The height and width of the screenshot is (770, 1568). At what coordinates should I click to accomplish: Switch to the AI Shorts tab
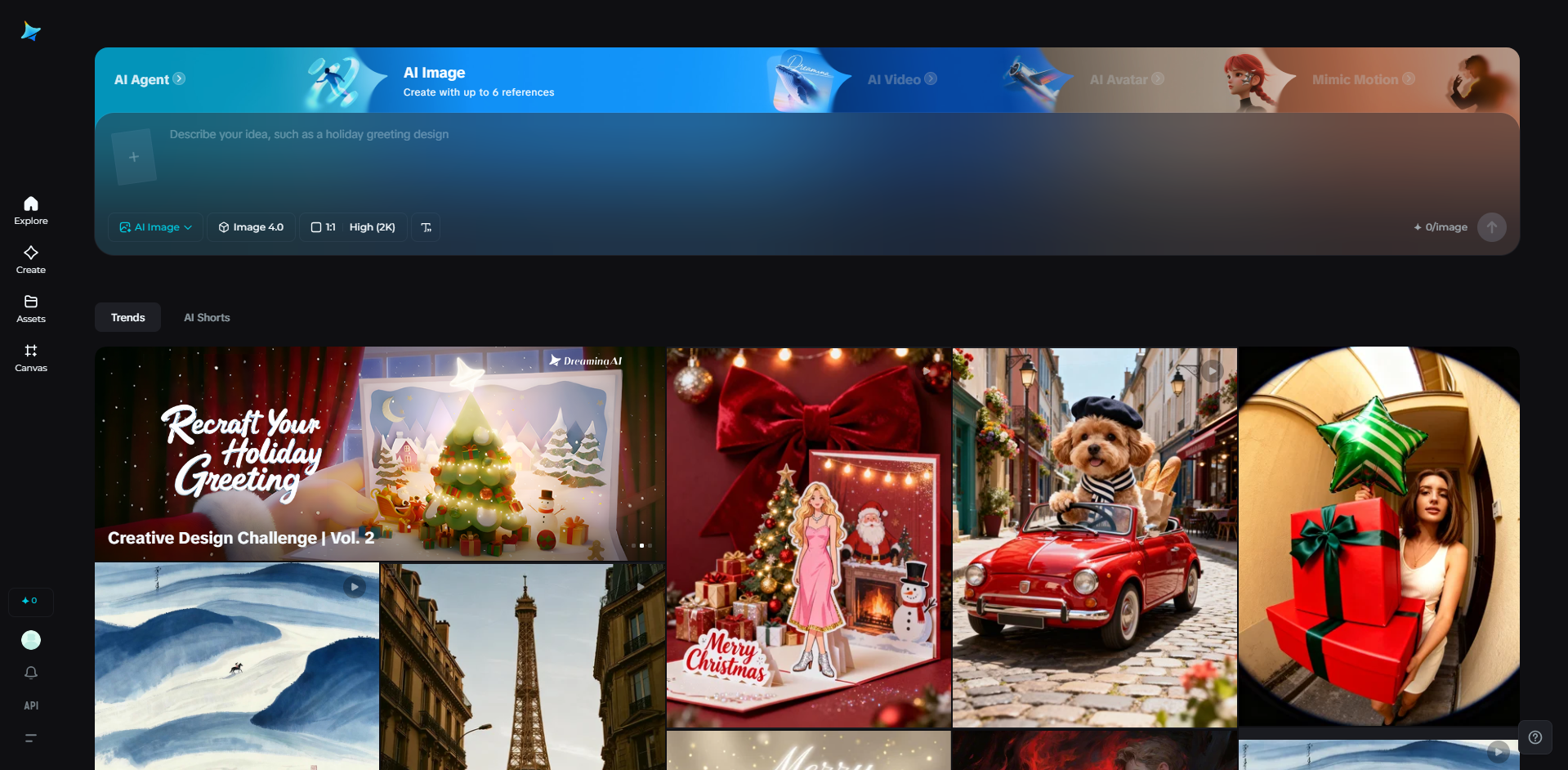[x=206, y=317]
